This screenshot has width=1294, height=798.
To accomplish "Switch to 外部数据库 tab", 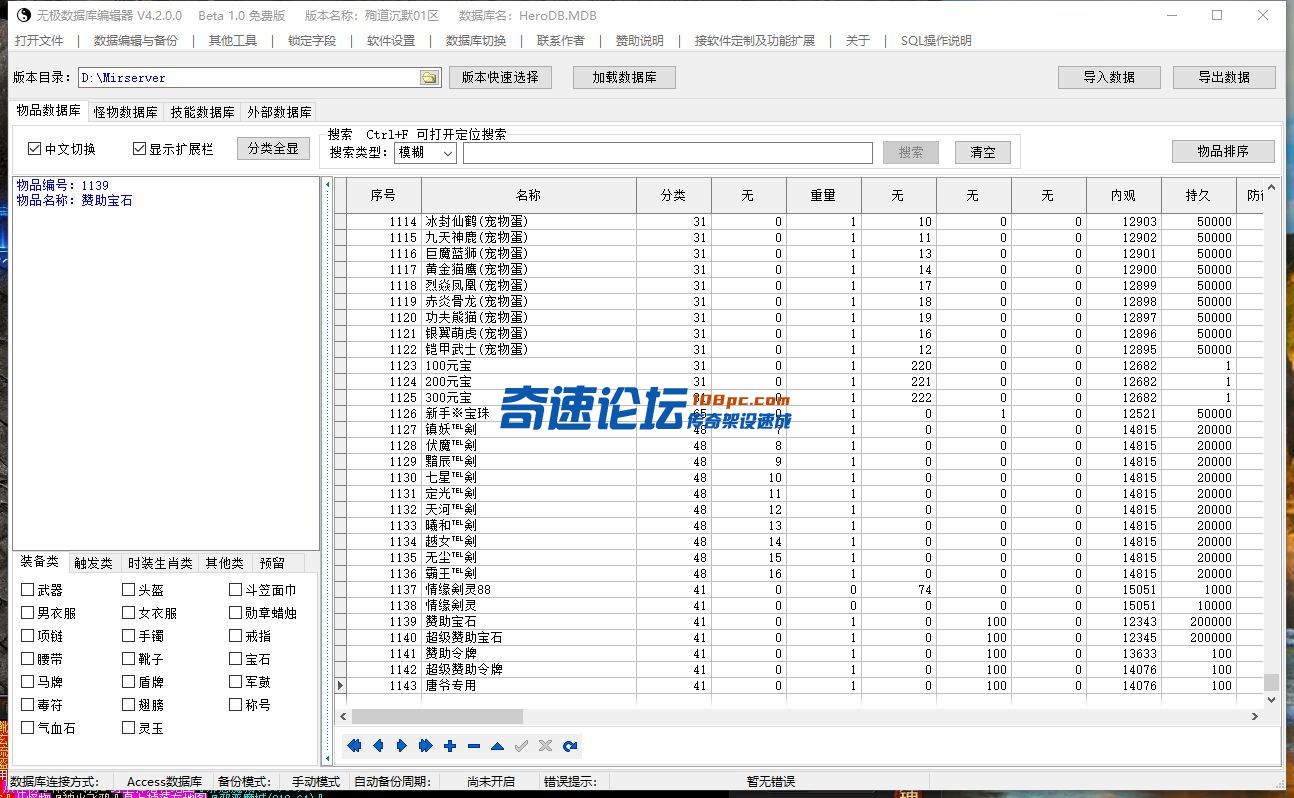I will tap(279, 112).
